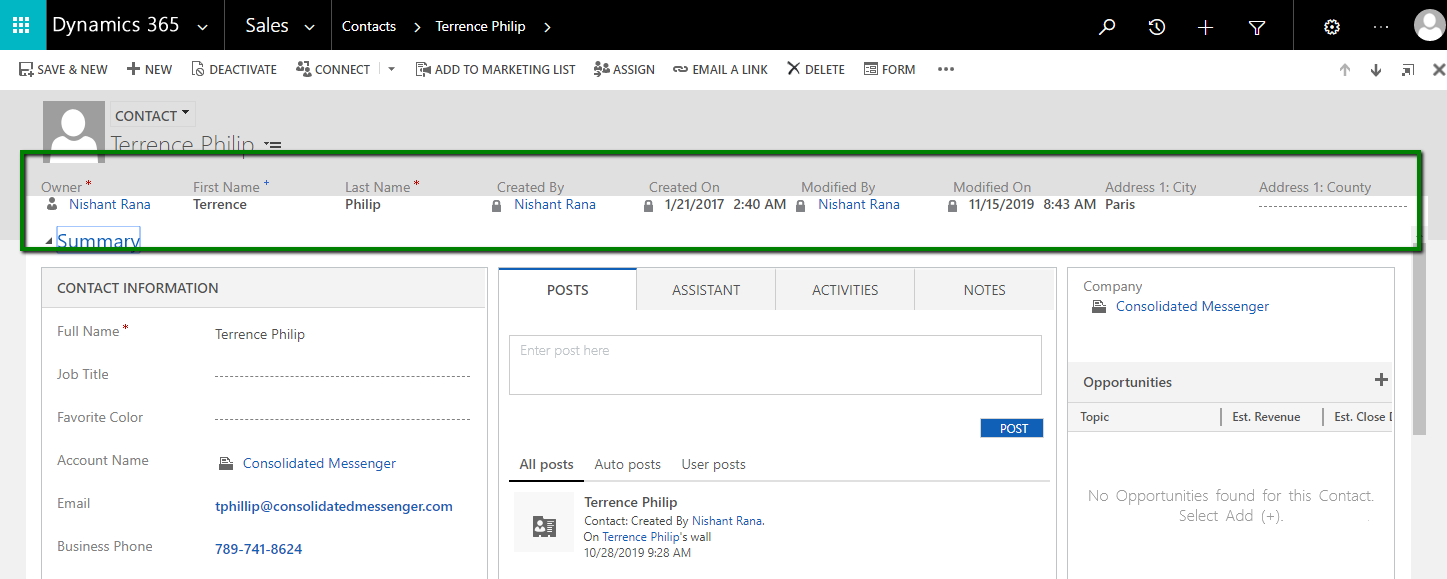Switch to the Activities tab

pyautogui.click(x=844, y=290)
